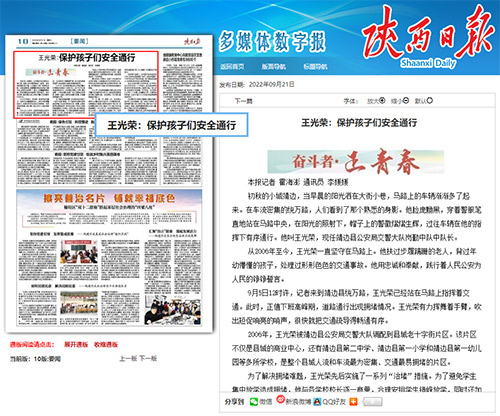Click the 奋斗者·正青春 banner image
The image size is (500, 416).
coord(356,162)
